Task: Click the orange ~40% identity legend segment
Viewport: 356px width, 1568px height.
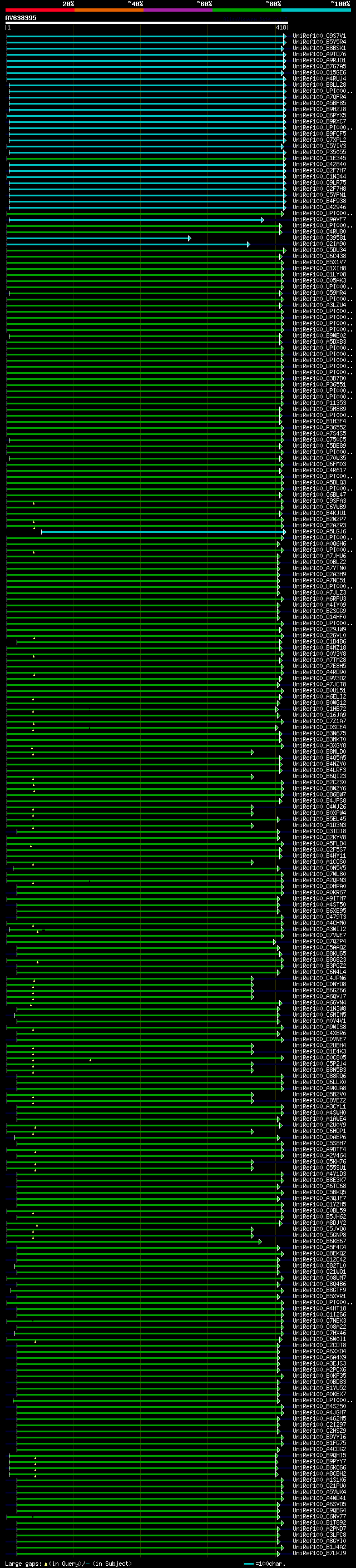Action: coord(109,10)
